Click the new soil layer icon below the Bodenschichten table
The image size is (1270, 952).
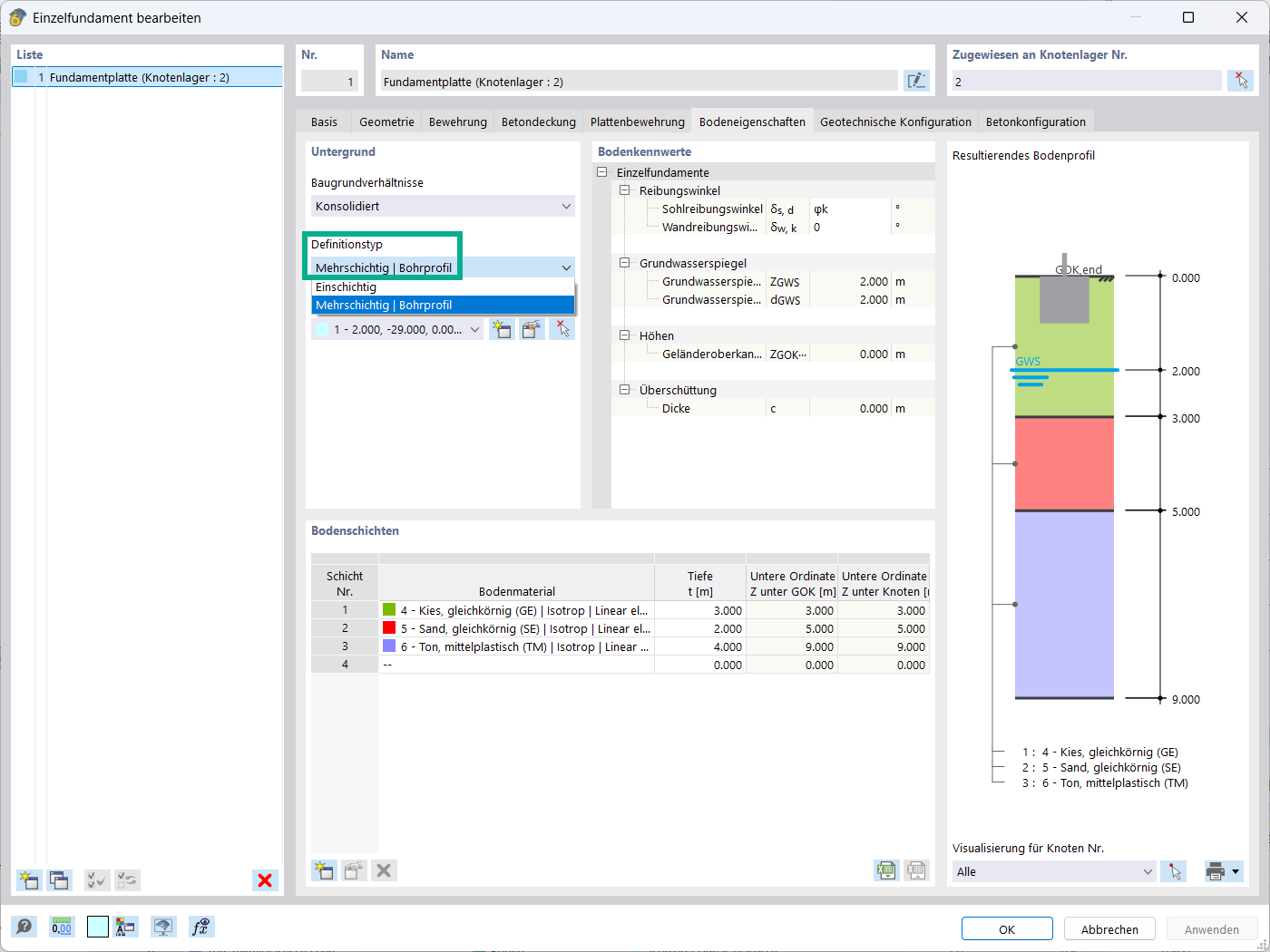pos(324,870)
